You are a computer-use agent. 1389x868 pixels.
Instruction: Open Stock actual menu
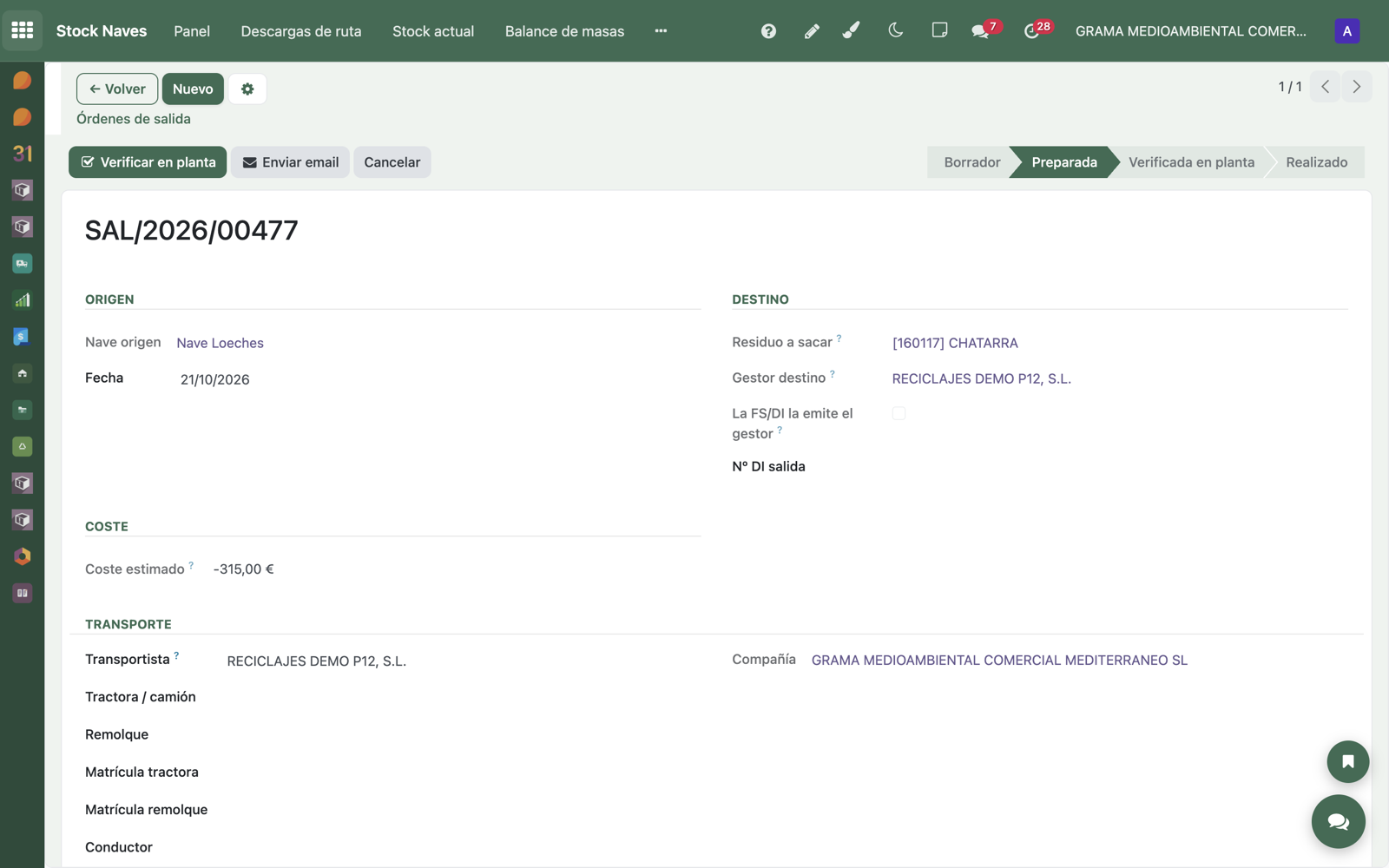pos(433,31)
